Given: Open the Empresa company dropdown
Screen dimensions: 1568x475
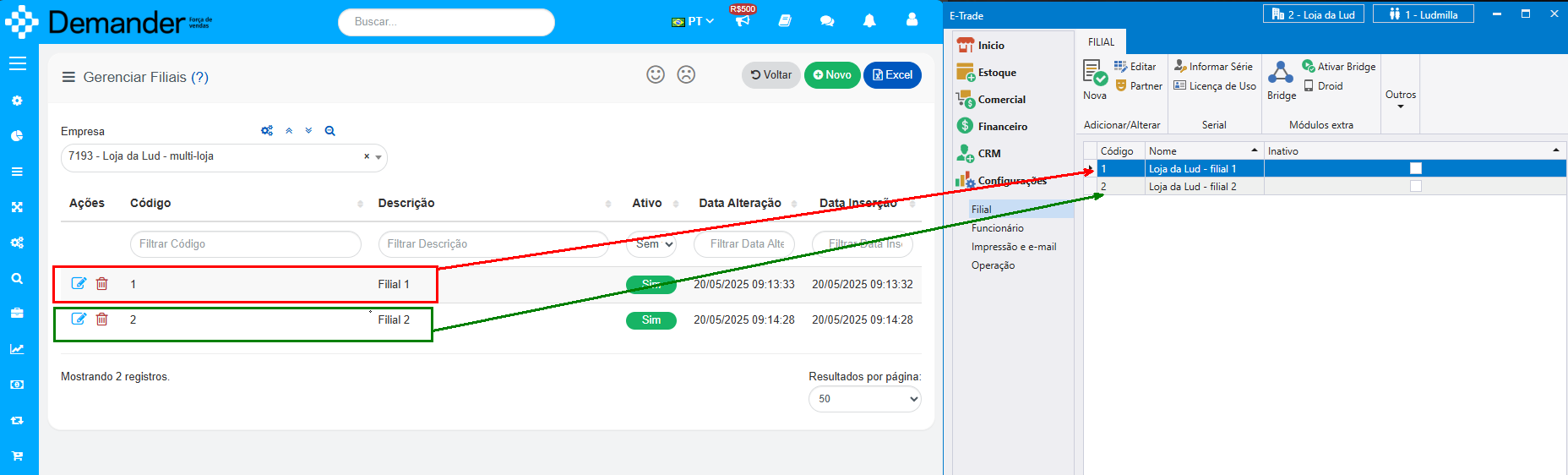Looking at the screenshot, I should pos(224,157).
